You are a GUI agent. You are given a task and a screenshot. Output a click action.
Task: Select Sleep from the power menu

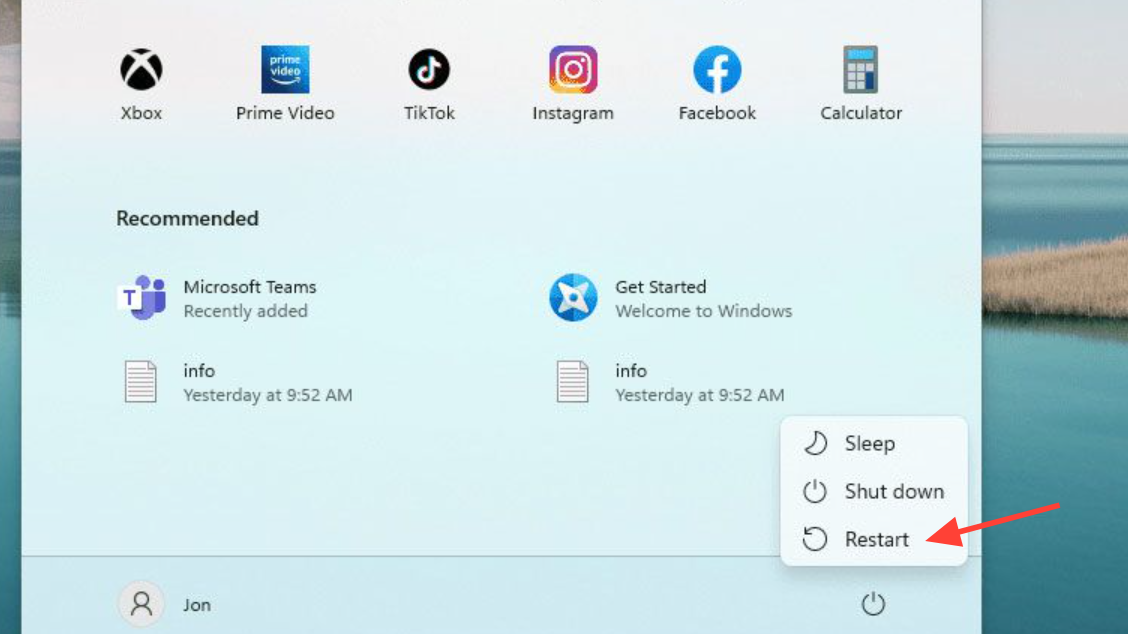coord(869,444)
